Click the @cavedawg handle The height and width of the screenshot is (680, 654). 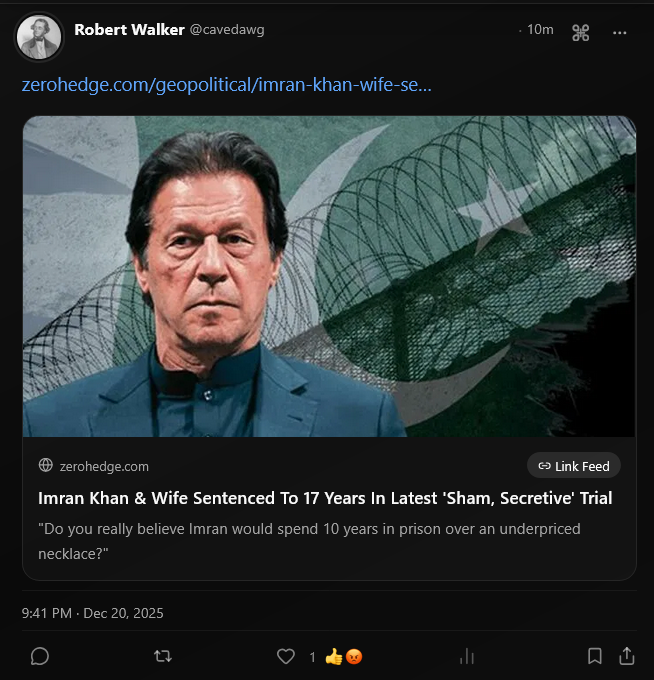tap(228, 30)
